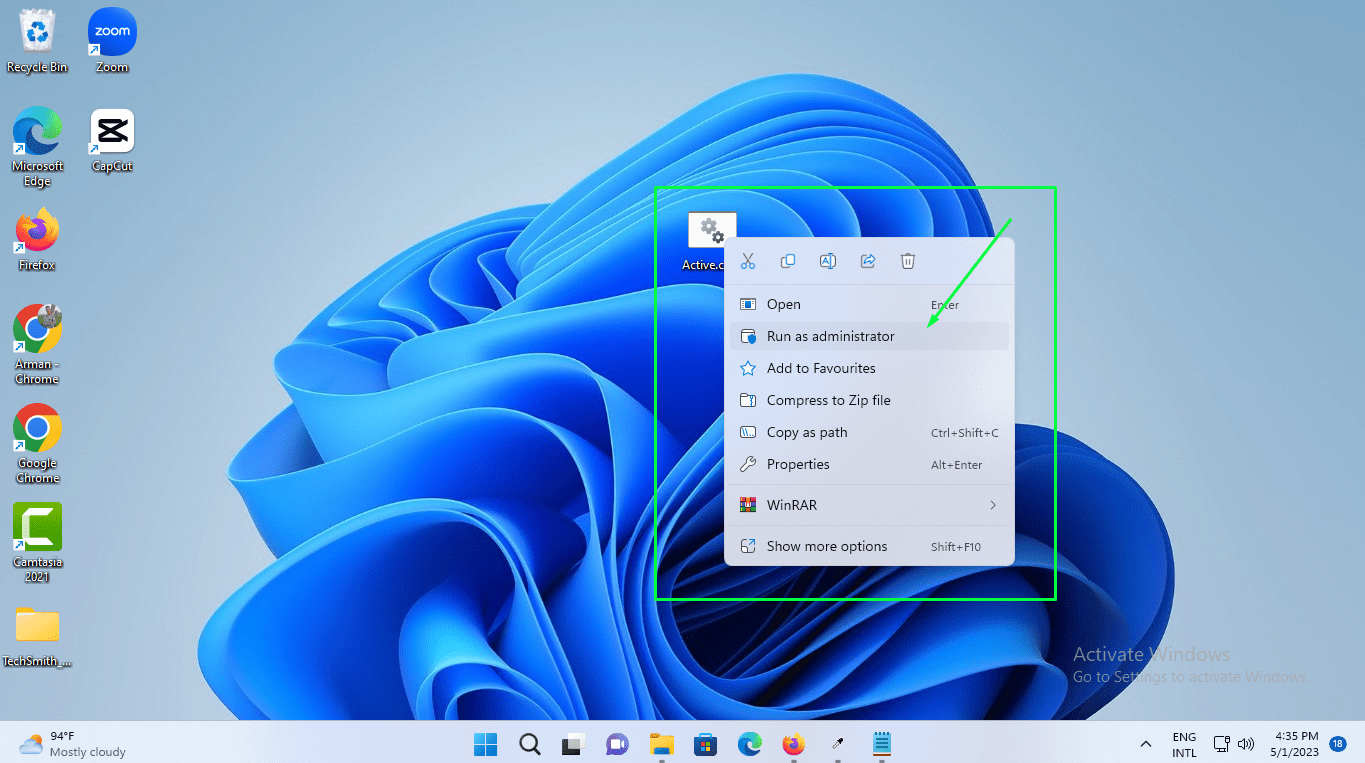The width and height of the screenshot is (1365, 763).
Task: Select Add to Favourites
Action: pyautogui.click(x=820, y=368)
